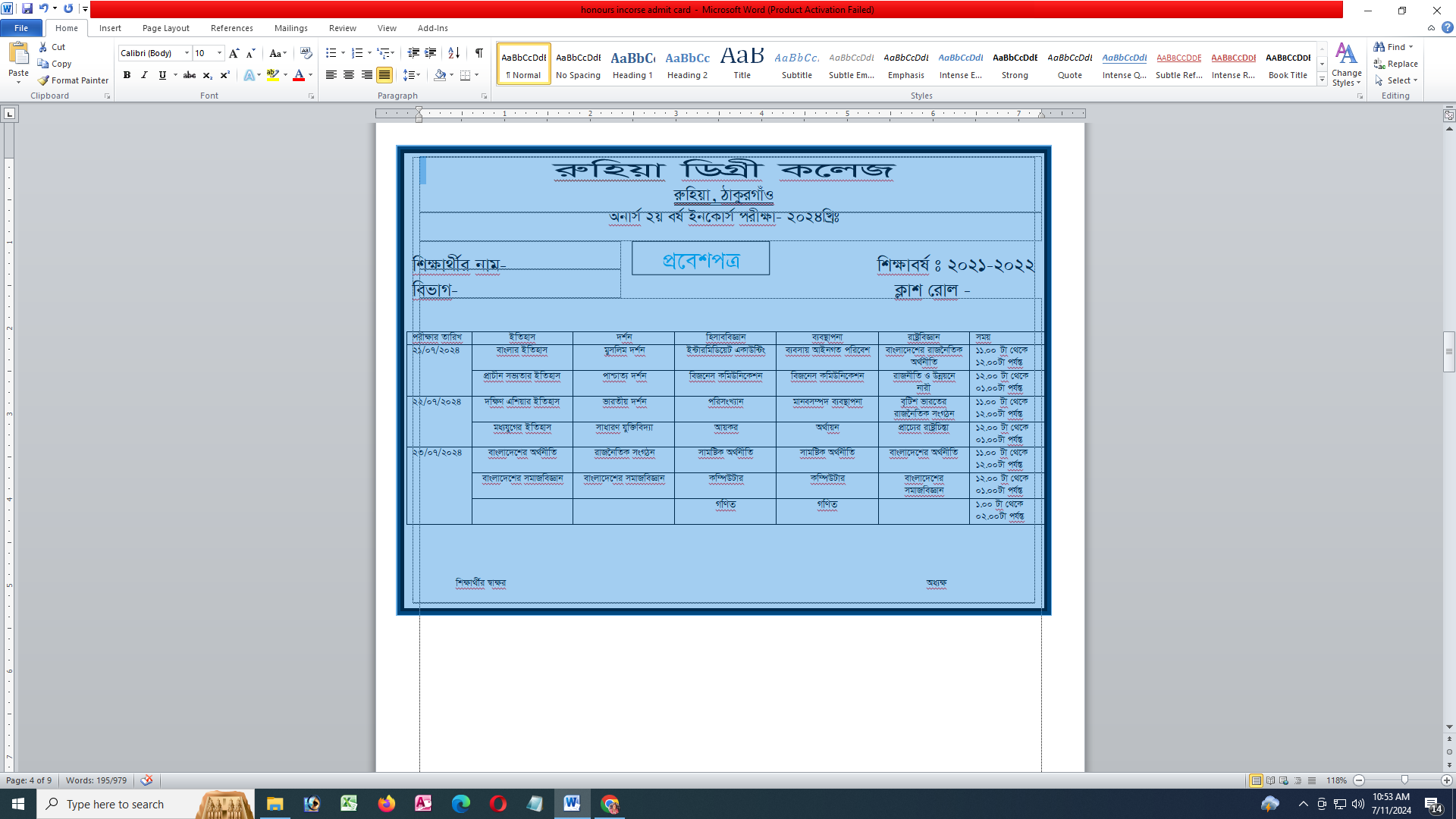Open the font size dropdown
Screen dimensions: 1456x819
coord(219,53)
